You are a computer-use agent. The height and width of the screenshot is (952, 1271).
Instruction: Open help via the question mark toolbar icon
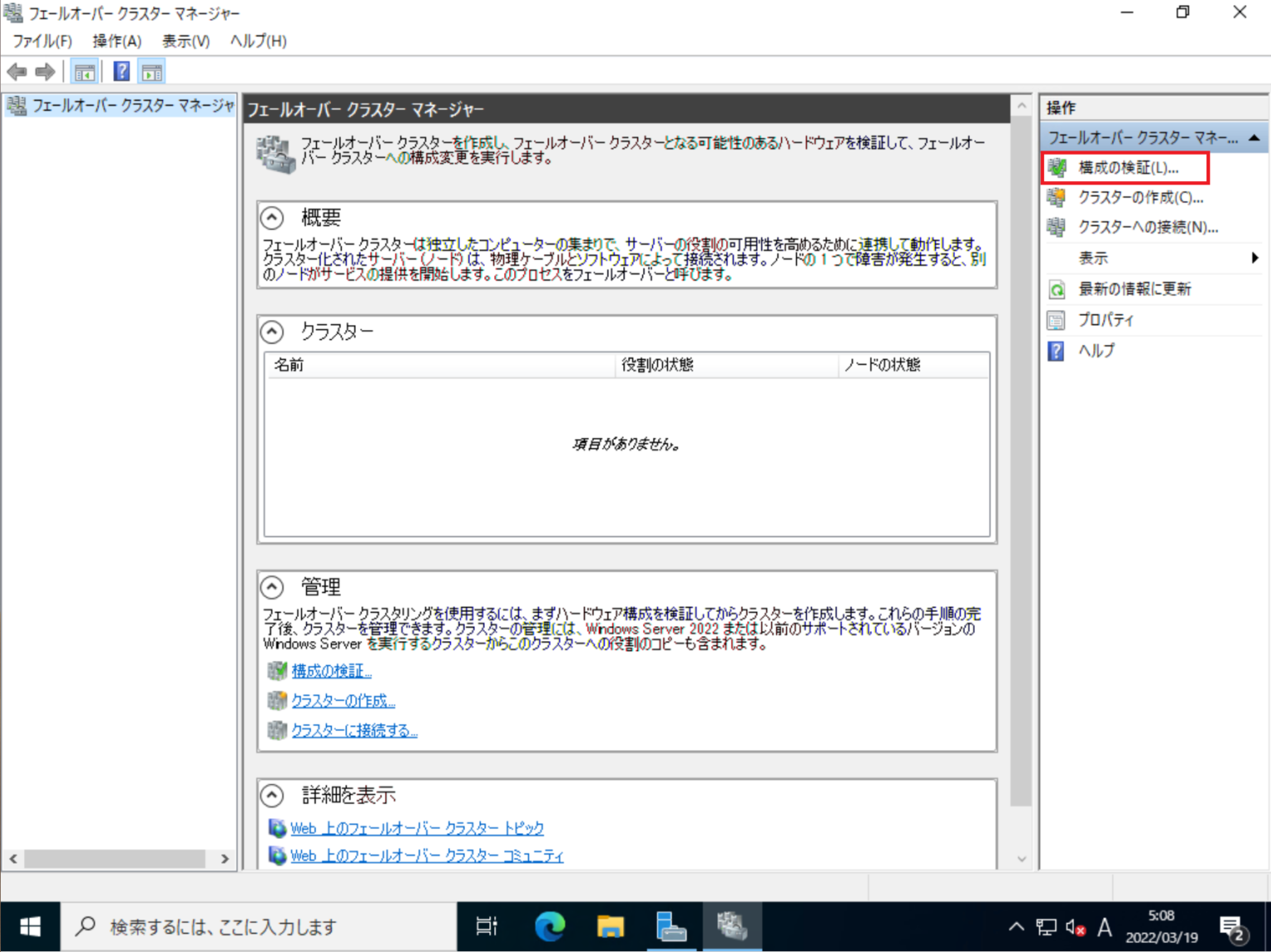pyautogui.click(x=121, y=71)
